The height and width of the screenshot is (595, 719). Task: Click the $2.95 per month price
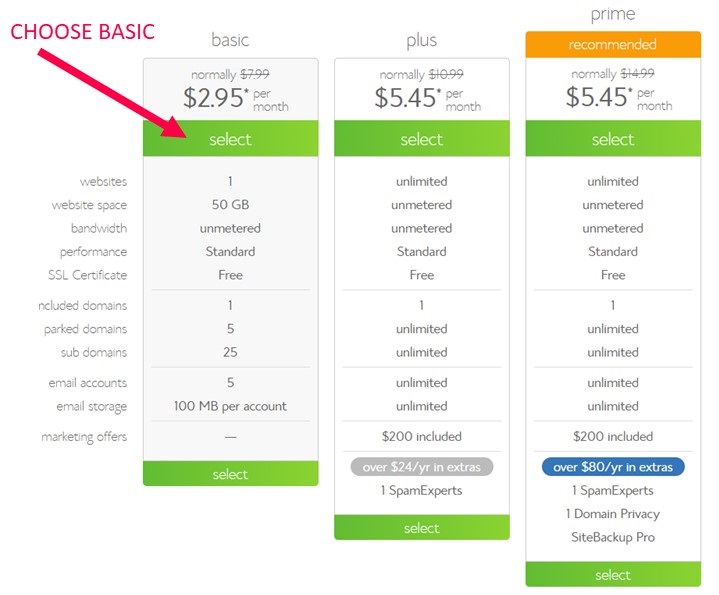coord(236,98)
